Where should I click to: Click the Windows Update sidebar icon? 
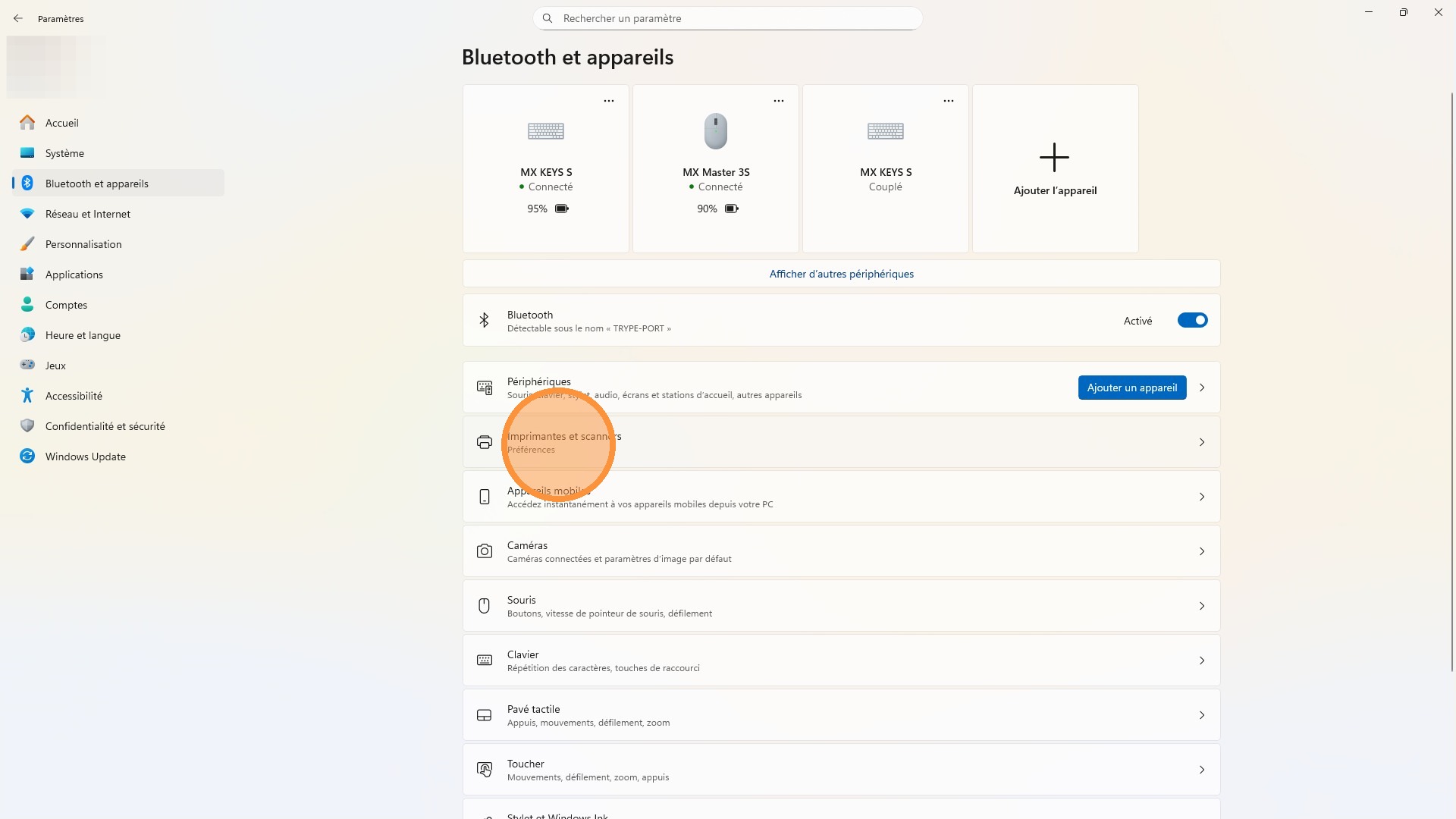point(27,457)
